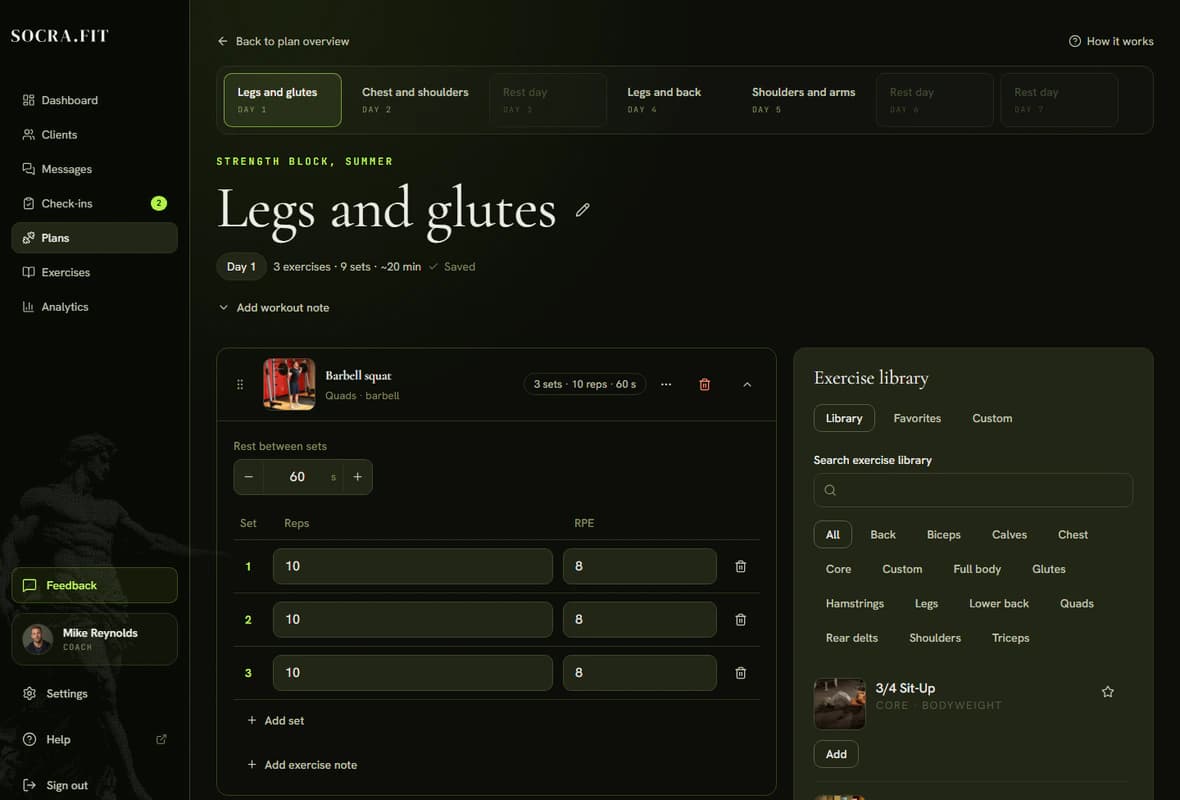View the Analytics page

(94, 307)
